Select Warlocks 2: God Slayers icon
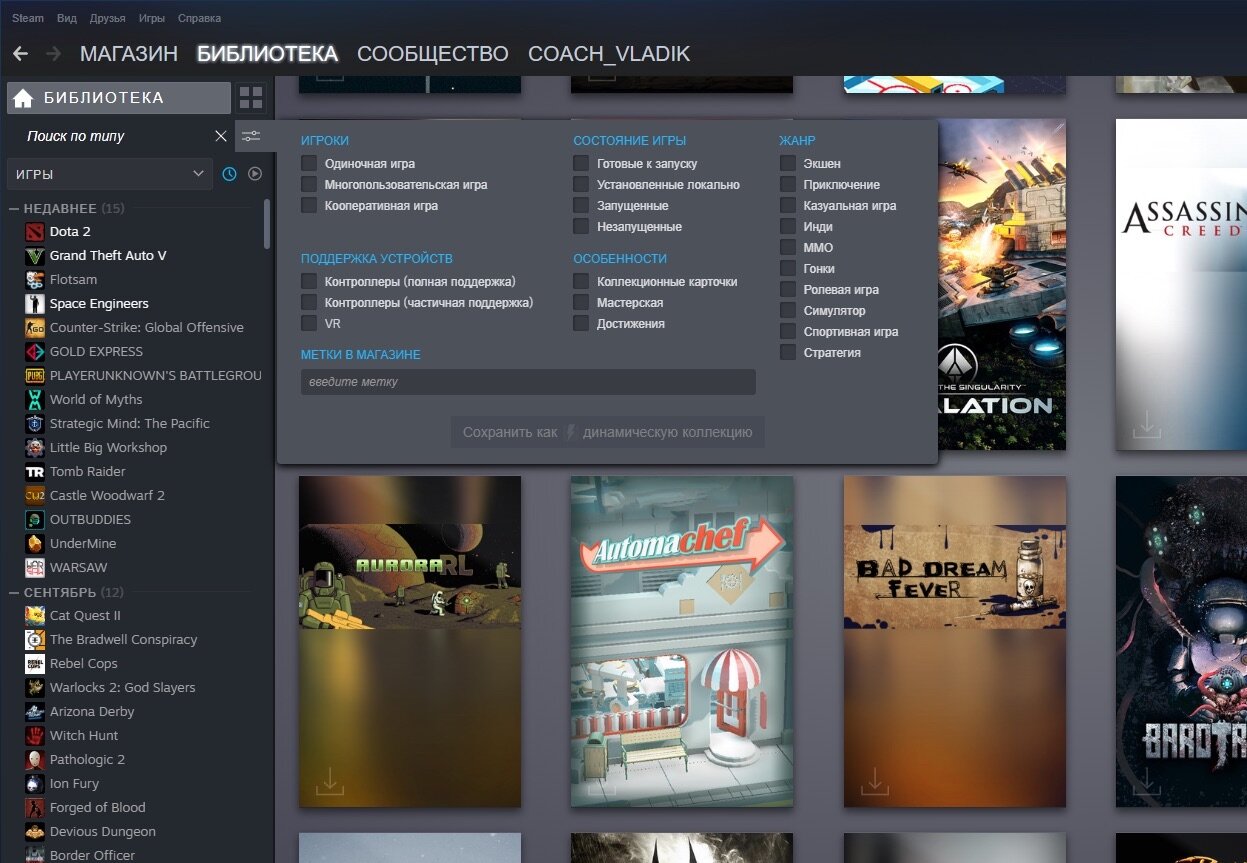The height and width of the screenshot is (863, 1247). pos(35,687)
